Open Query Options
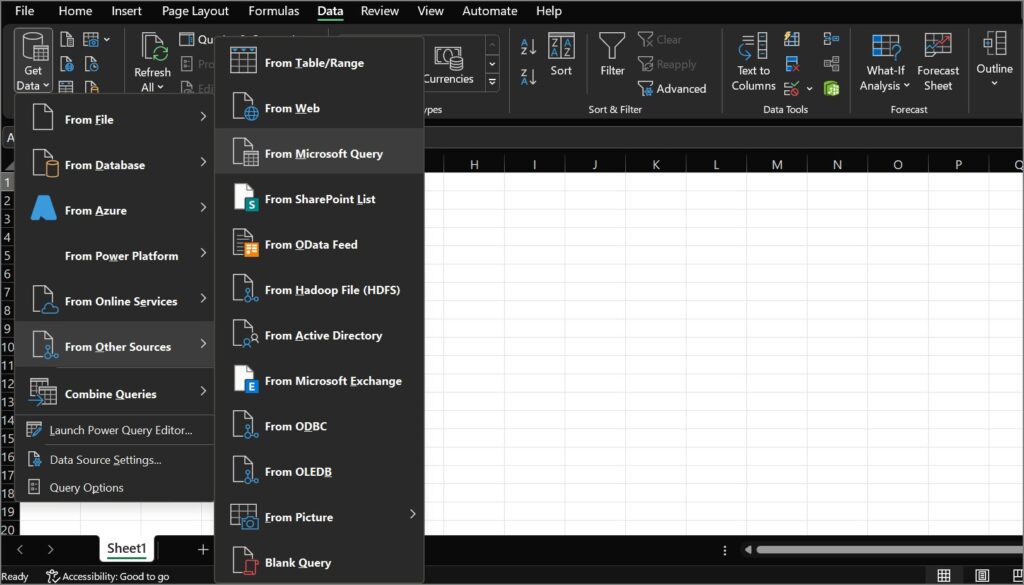The width and height of the screenshot is (1024, 585). [x=115, y=488]
